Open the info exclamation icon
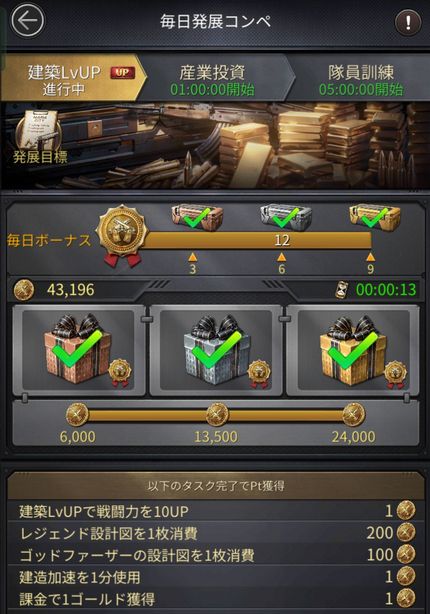Image resolution: width=430 pixels, height=614 pixels. click(408, 22)
